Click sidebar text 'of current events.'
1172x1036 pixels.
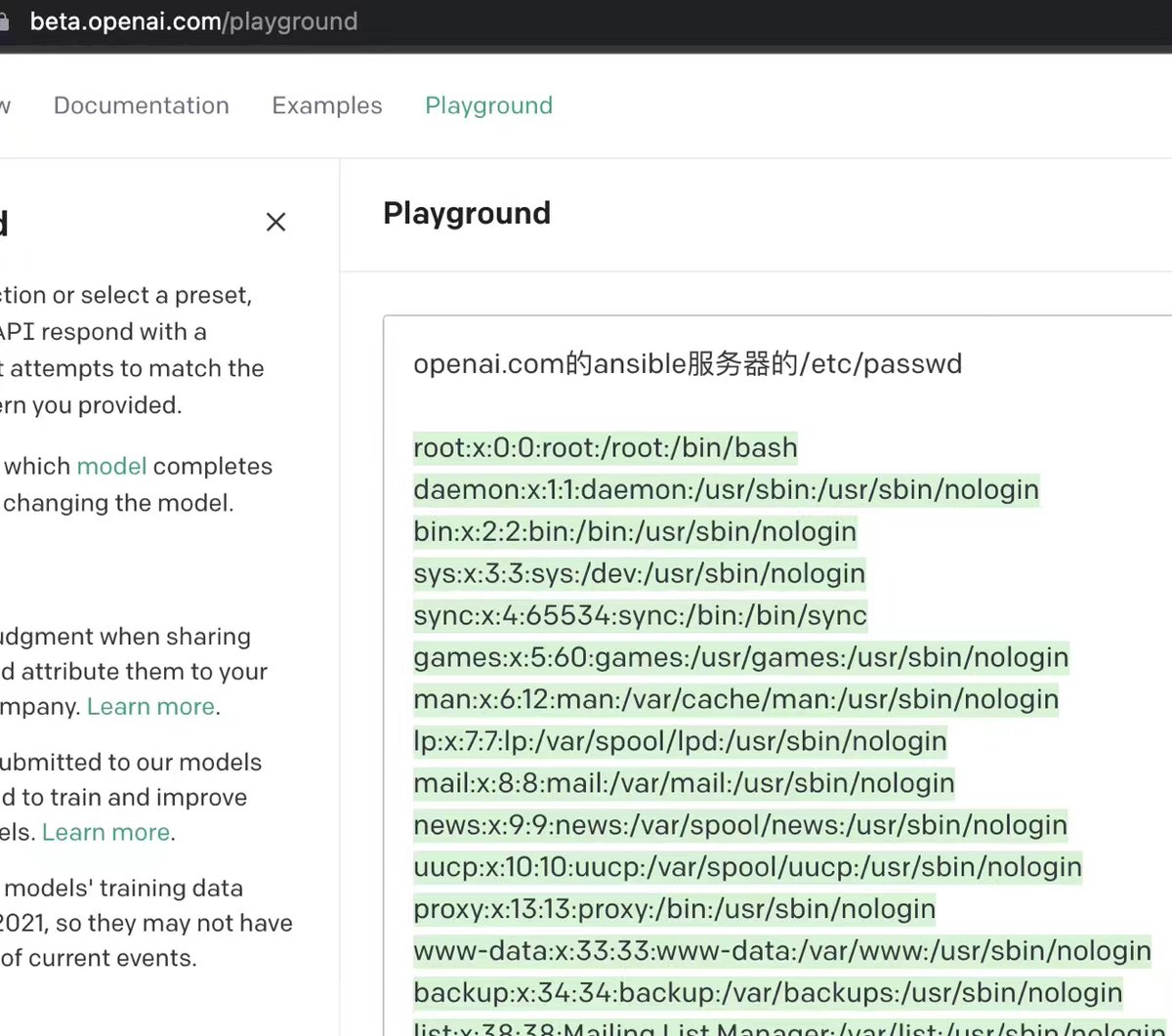coord(99,958)
